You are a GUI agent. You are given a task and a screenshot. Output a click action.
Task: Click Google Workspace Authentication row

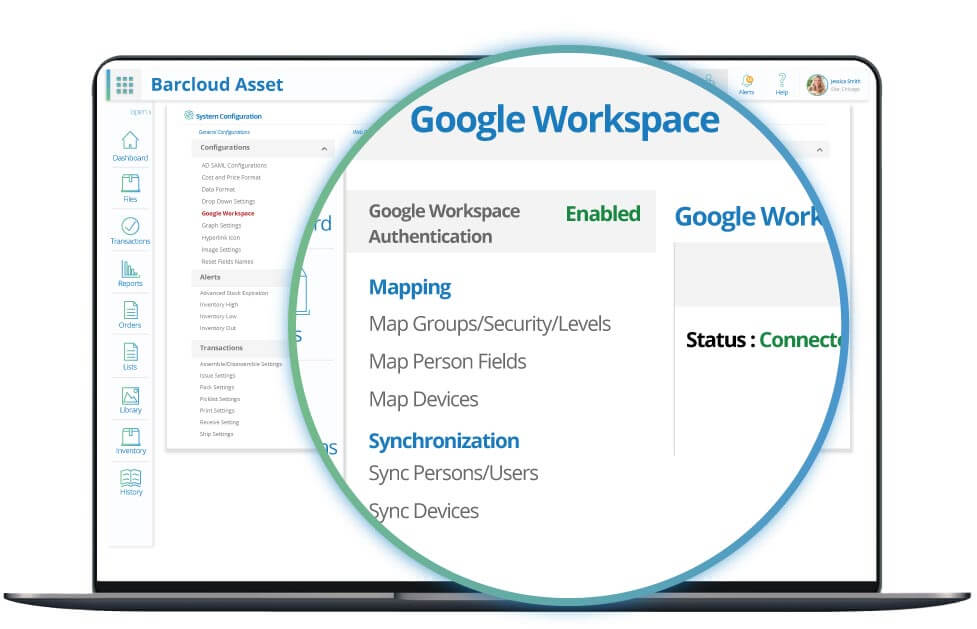tap(501, 223)
